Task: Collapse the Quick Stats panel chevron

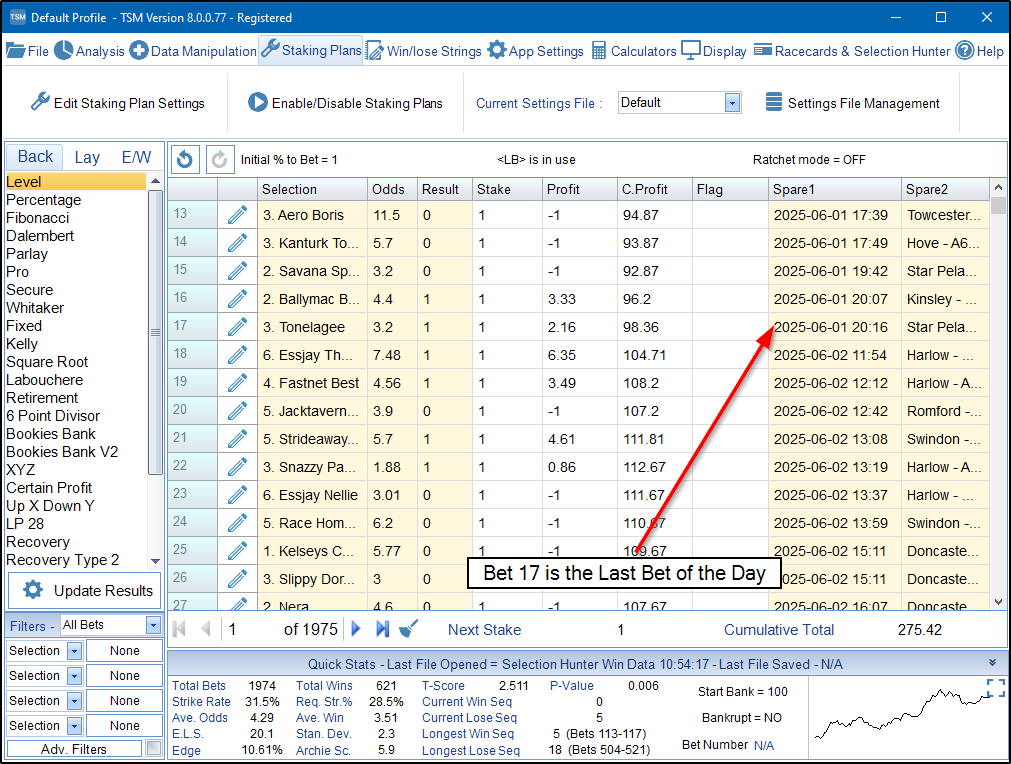Action: point(992,663)
